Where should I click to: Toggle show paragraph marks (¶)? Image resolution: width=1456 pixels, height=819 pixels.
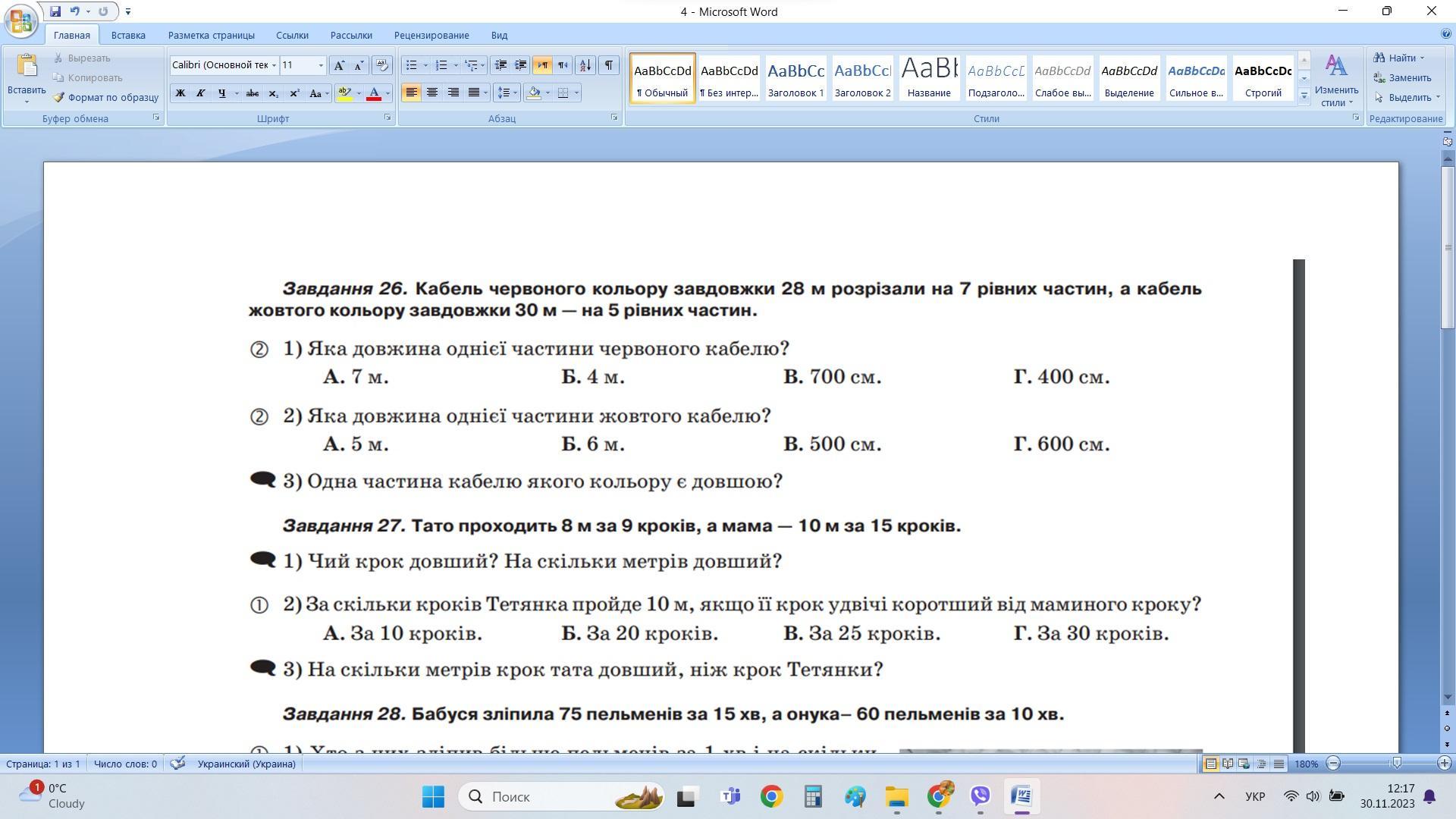coord(608,65)
